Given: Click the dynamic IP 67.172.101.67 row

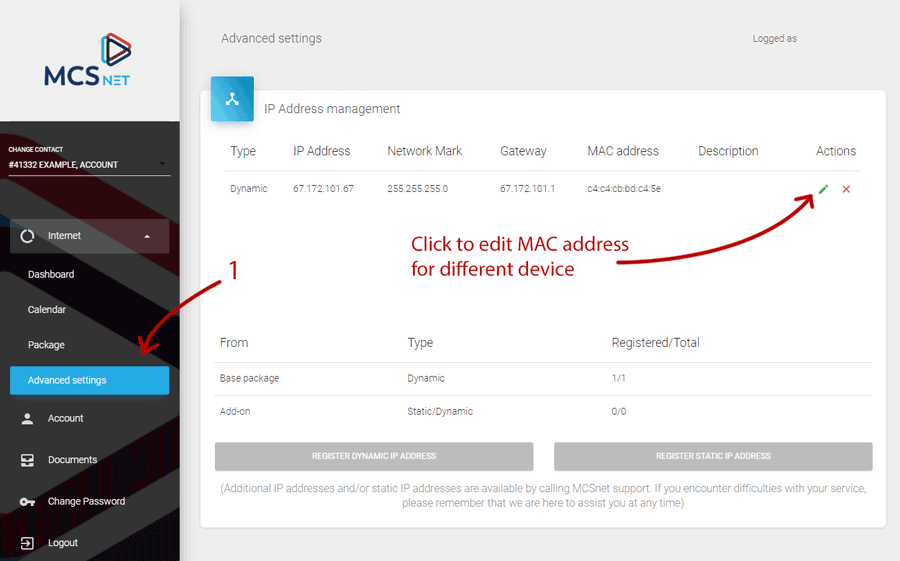Looking at the screenshot, I should (323, 189).
